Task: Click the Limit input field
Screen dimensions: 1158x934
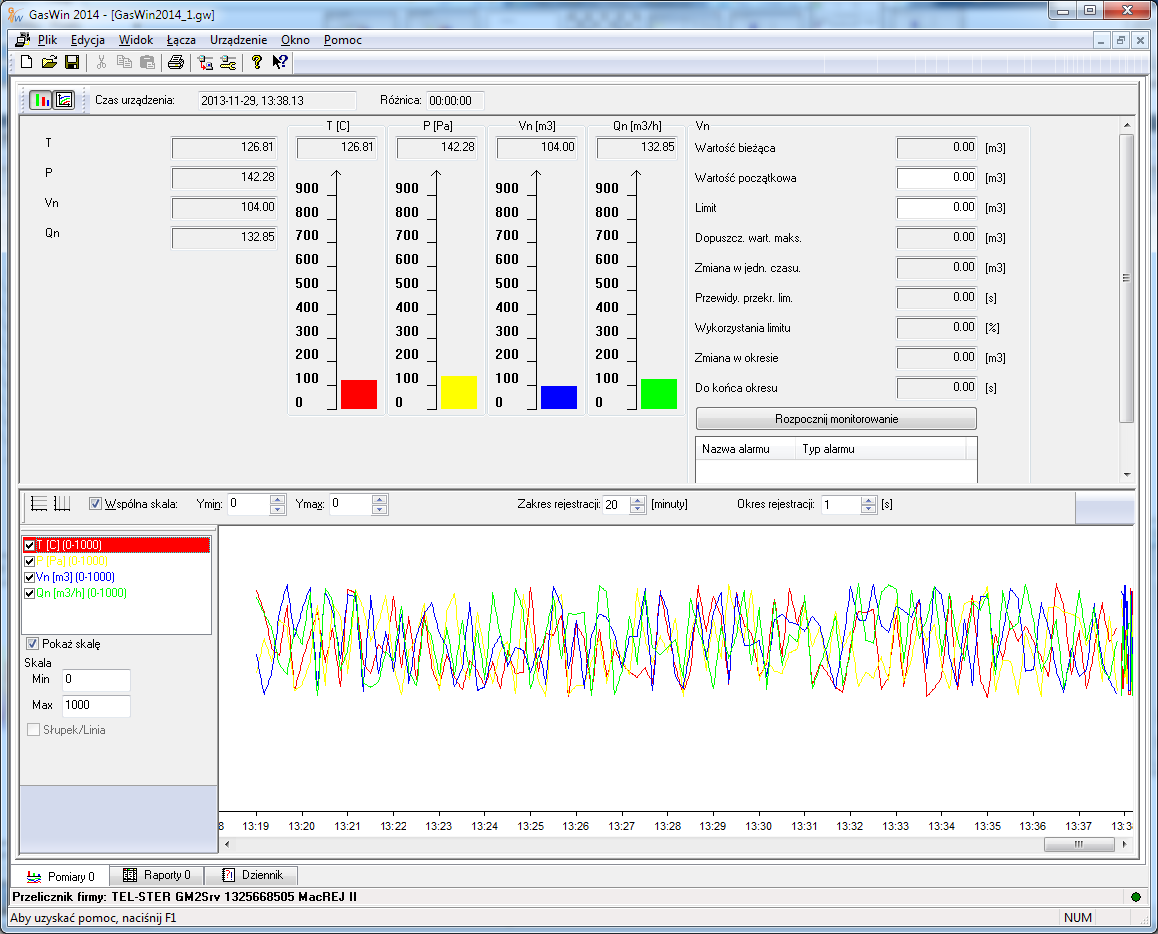Action: [x=937, y=207]
